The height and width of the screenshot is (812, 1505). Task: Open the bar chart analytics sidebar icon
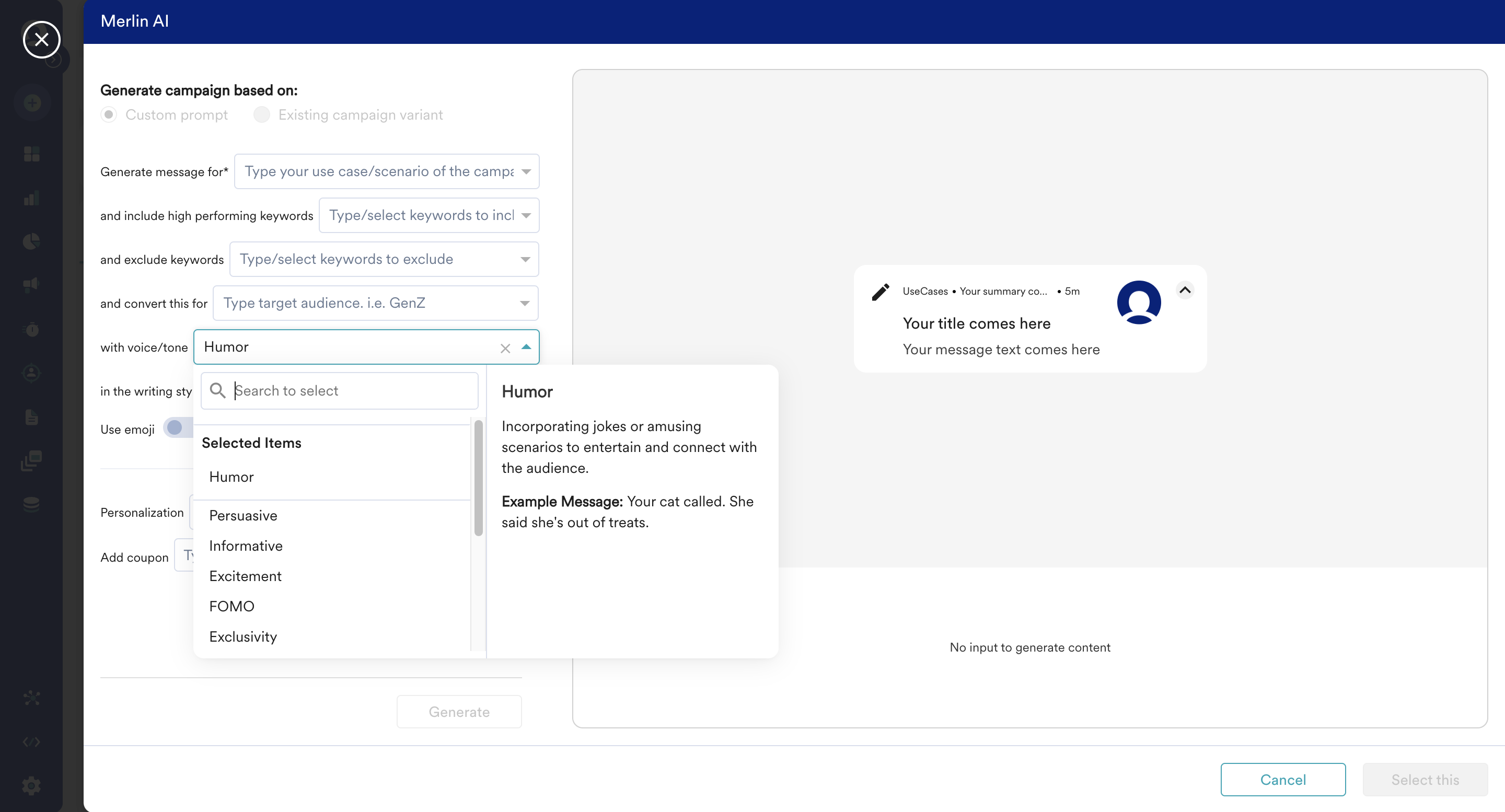pos(31,198)
